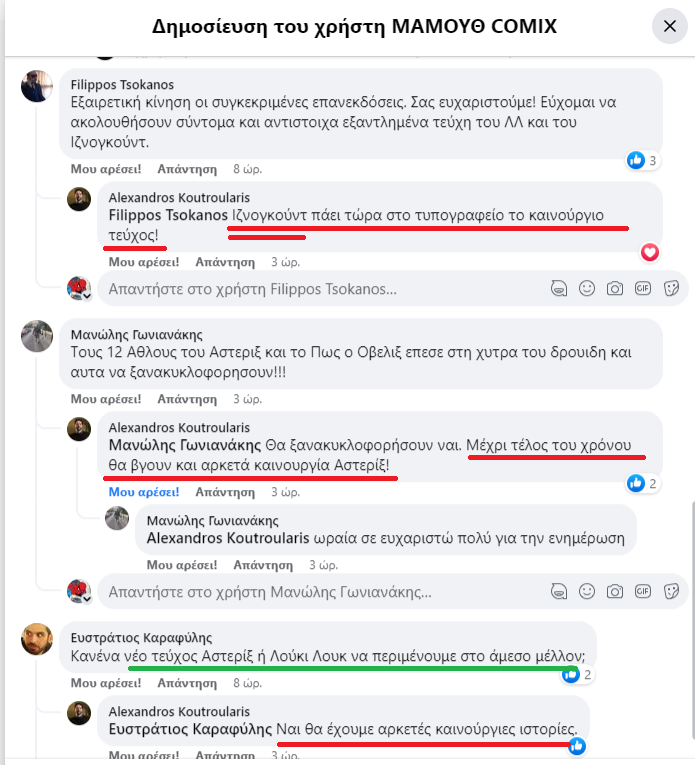The height and width of the screenshot is (765, 695).
Task: Open profile switcher next to Μανώλης reply box
Action: (87, 599)
